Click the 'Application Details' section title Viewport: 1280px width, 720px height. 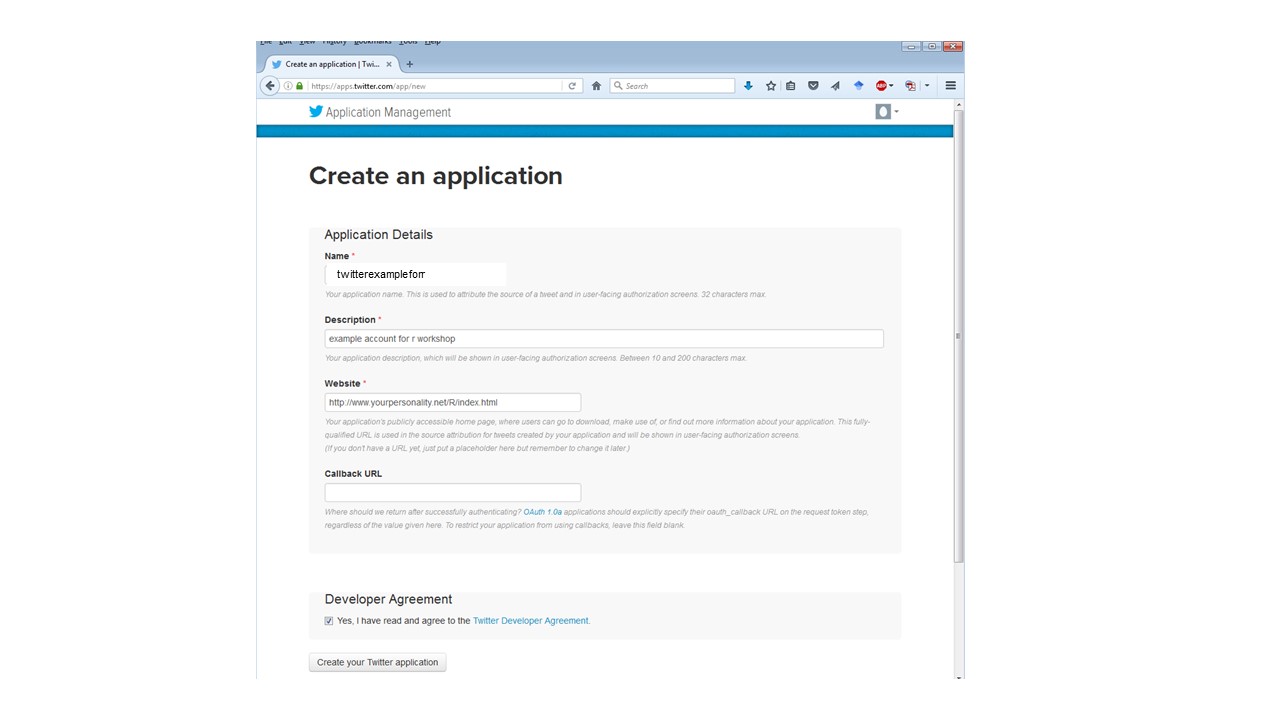[x=379, y=234]
